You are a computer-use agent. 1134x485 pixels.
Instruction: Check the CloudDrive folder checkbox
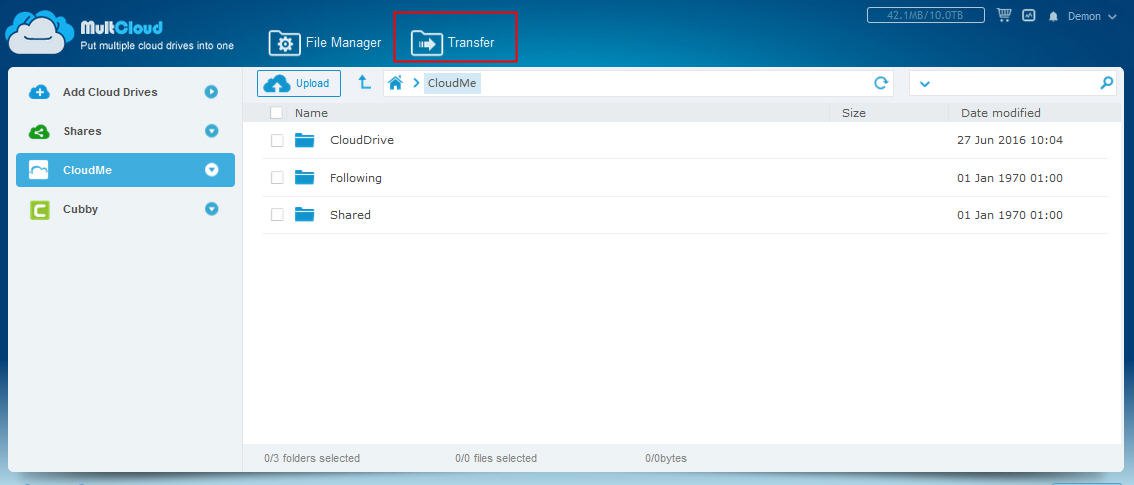click(277, 140)
